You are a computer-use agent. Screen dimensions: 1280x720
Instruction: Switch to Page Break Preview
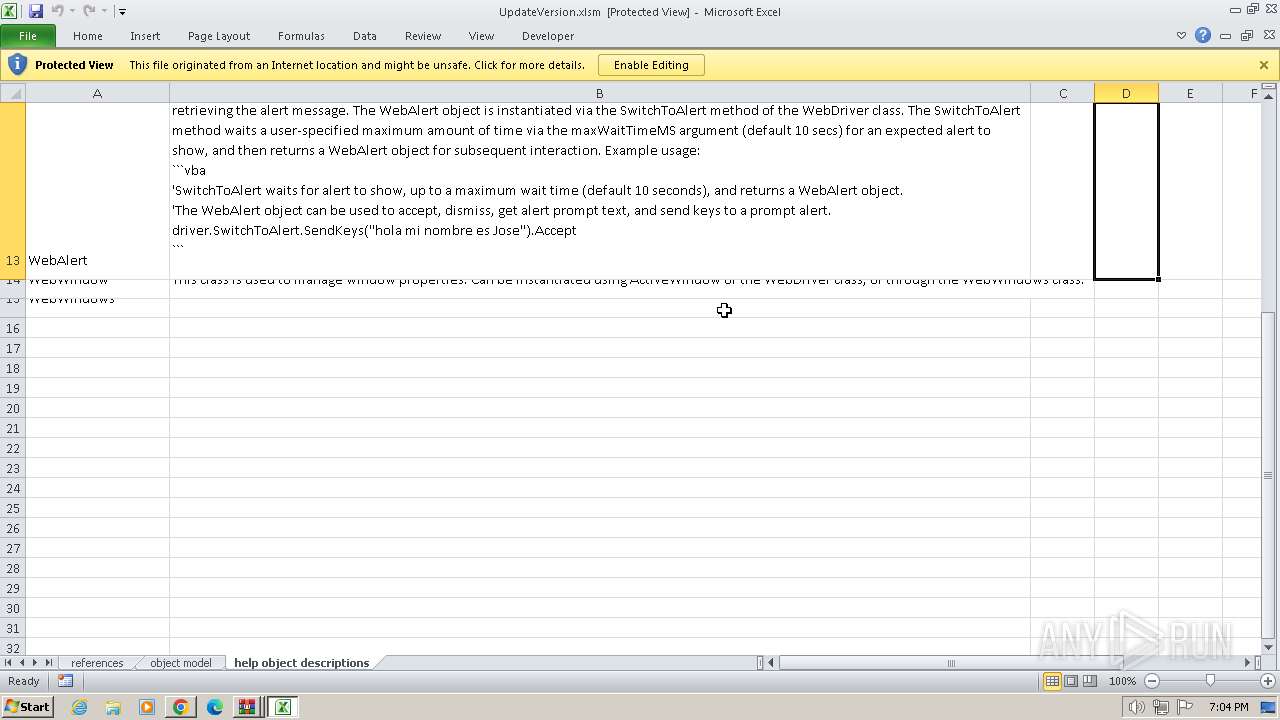(x=1089, y=681)
